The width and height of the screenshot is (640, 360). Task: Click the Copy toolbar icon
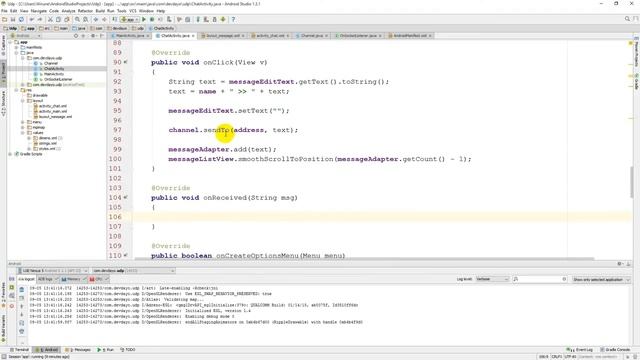(x=58, y=19)
